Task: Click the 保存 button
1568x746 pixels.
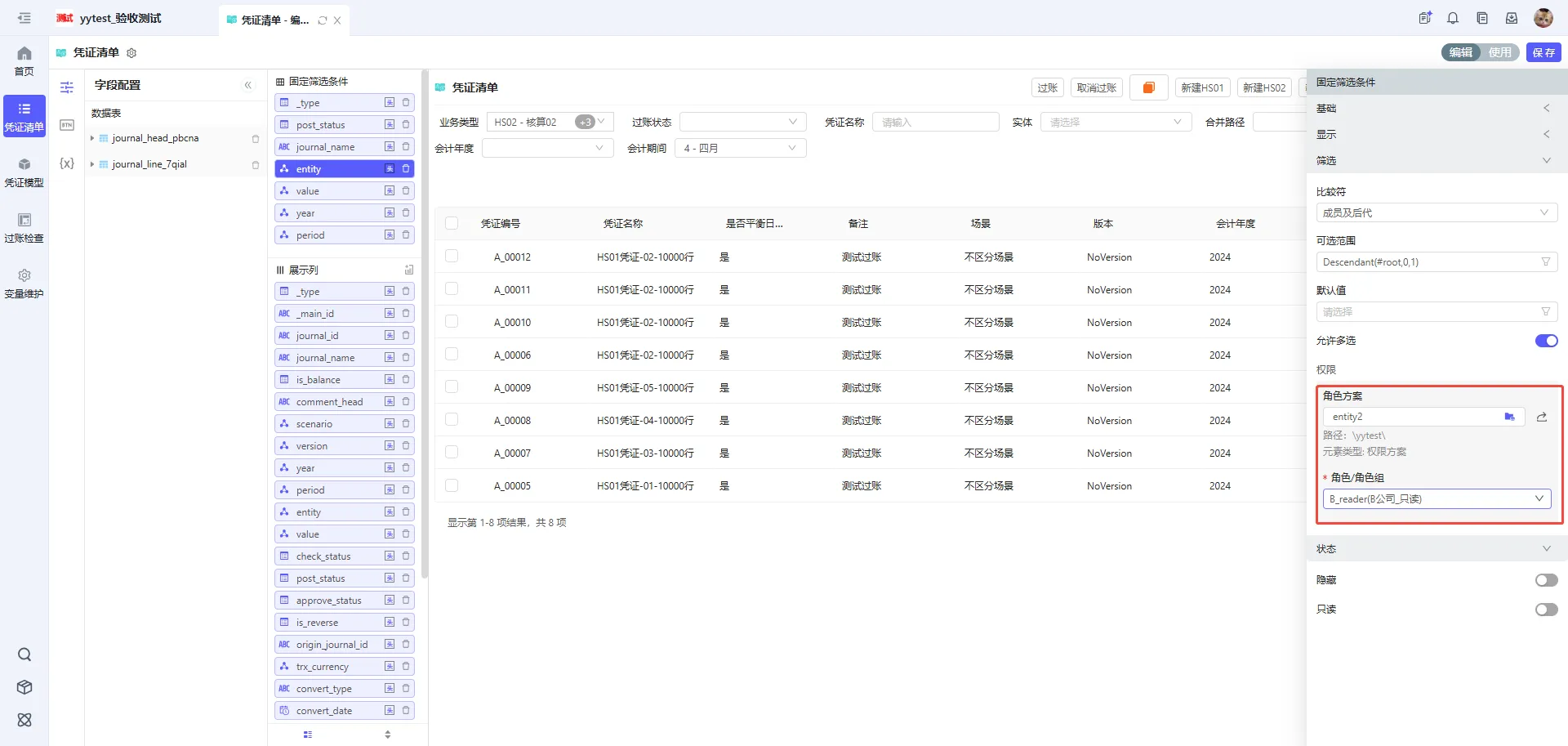Action: (1543, 52)
